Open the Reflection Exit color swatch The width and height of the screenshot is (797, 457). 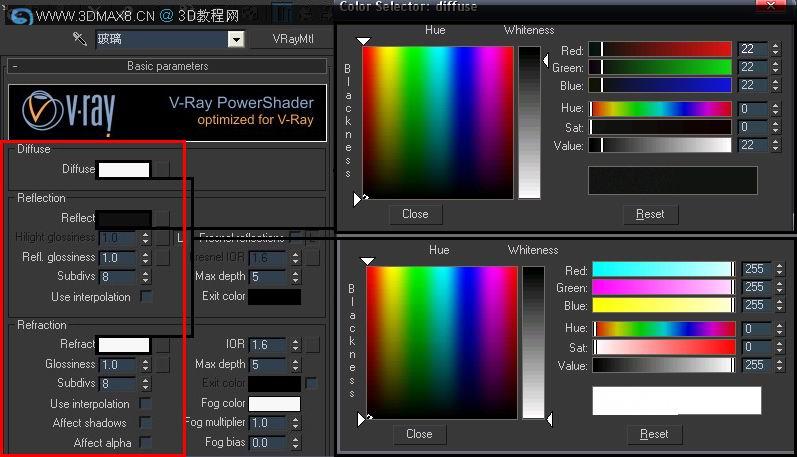(x=274, y=296)
